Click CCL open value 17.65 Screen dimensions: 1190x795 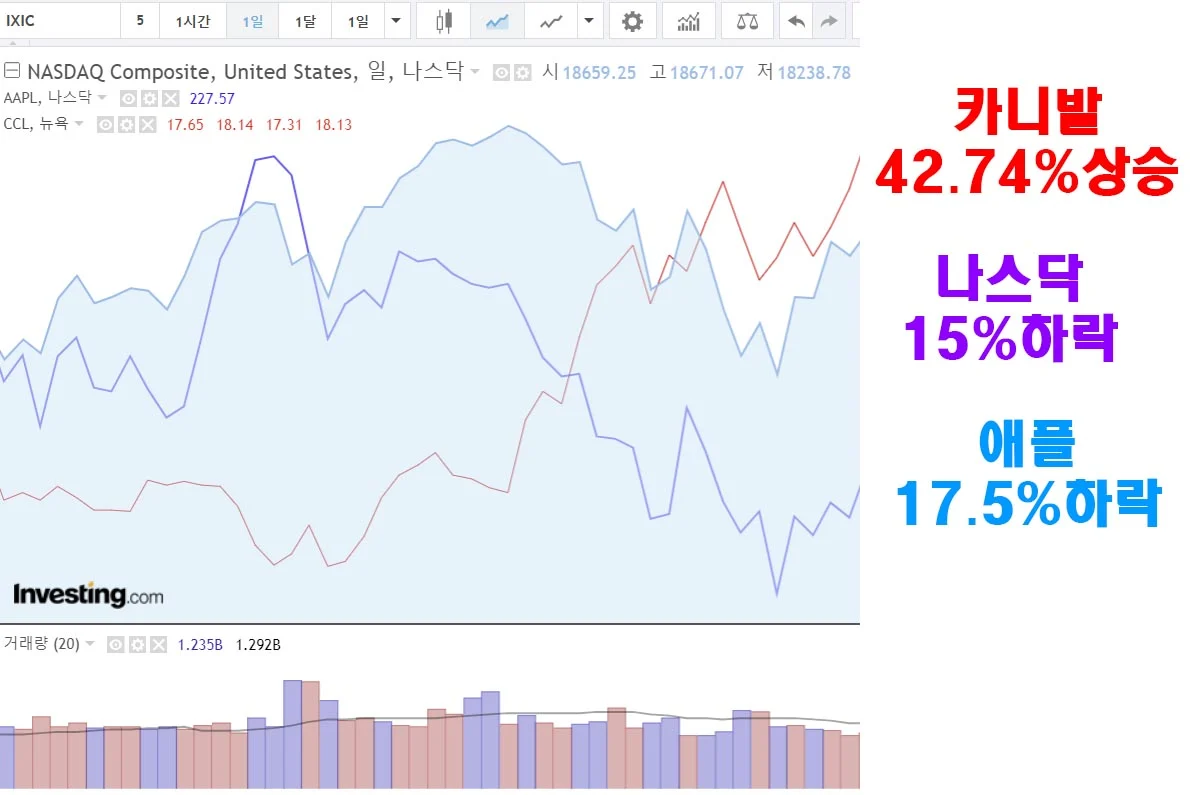pyautogui.click(x=185, y=125)
